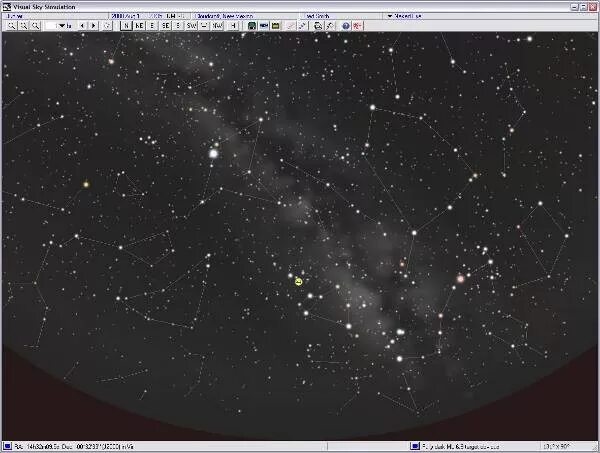The height and width of the screenshot is (453, 600).
Task: Step time forward with right arrow
Action: coord(93,26)
